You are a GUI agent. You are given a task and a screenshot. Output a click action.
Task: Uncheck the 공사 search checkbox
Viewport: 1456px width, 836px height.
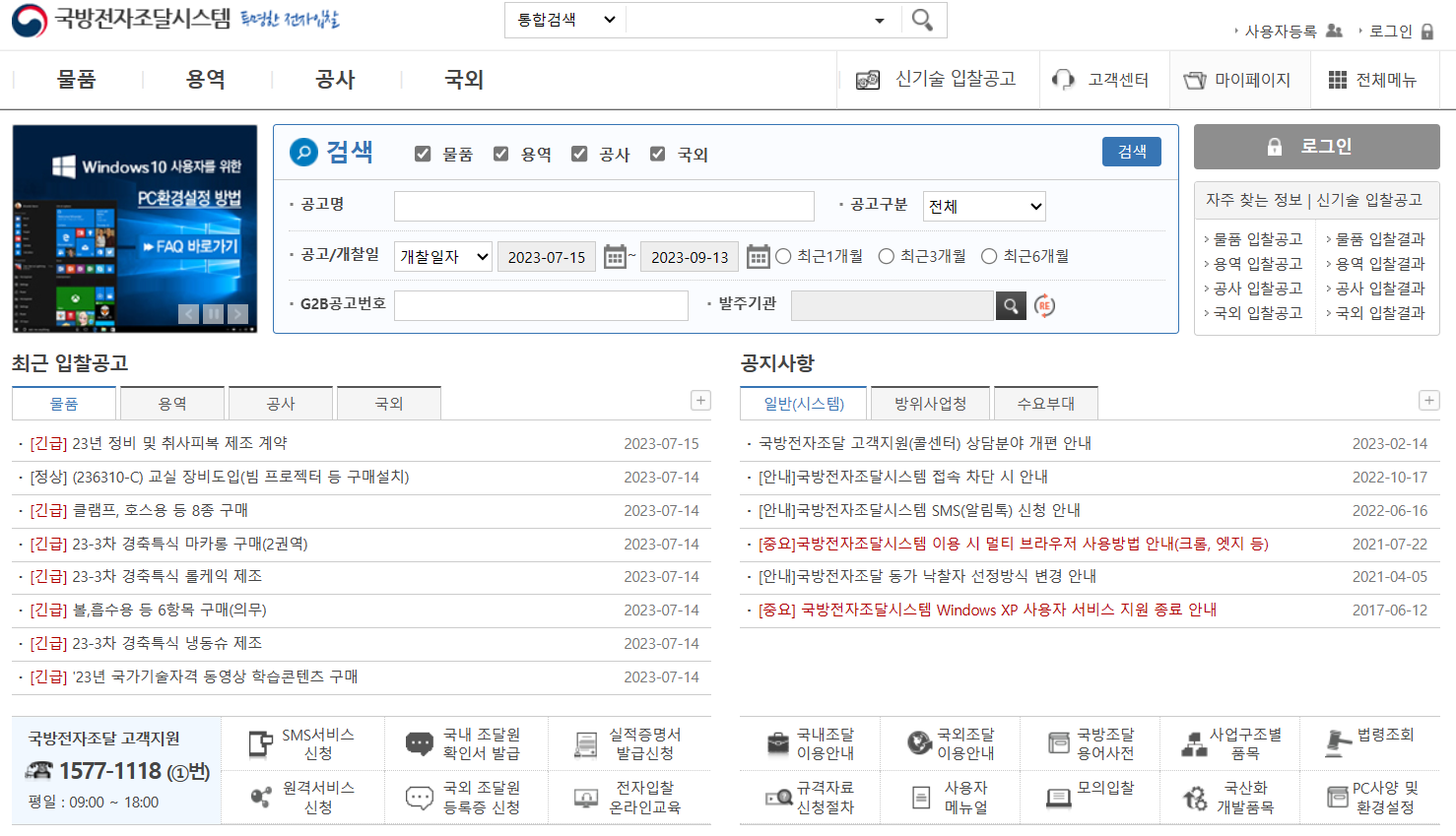click(579, 153)
